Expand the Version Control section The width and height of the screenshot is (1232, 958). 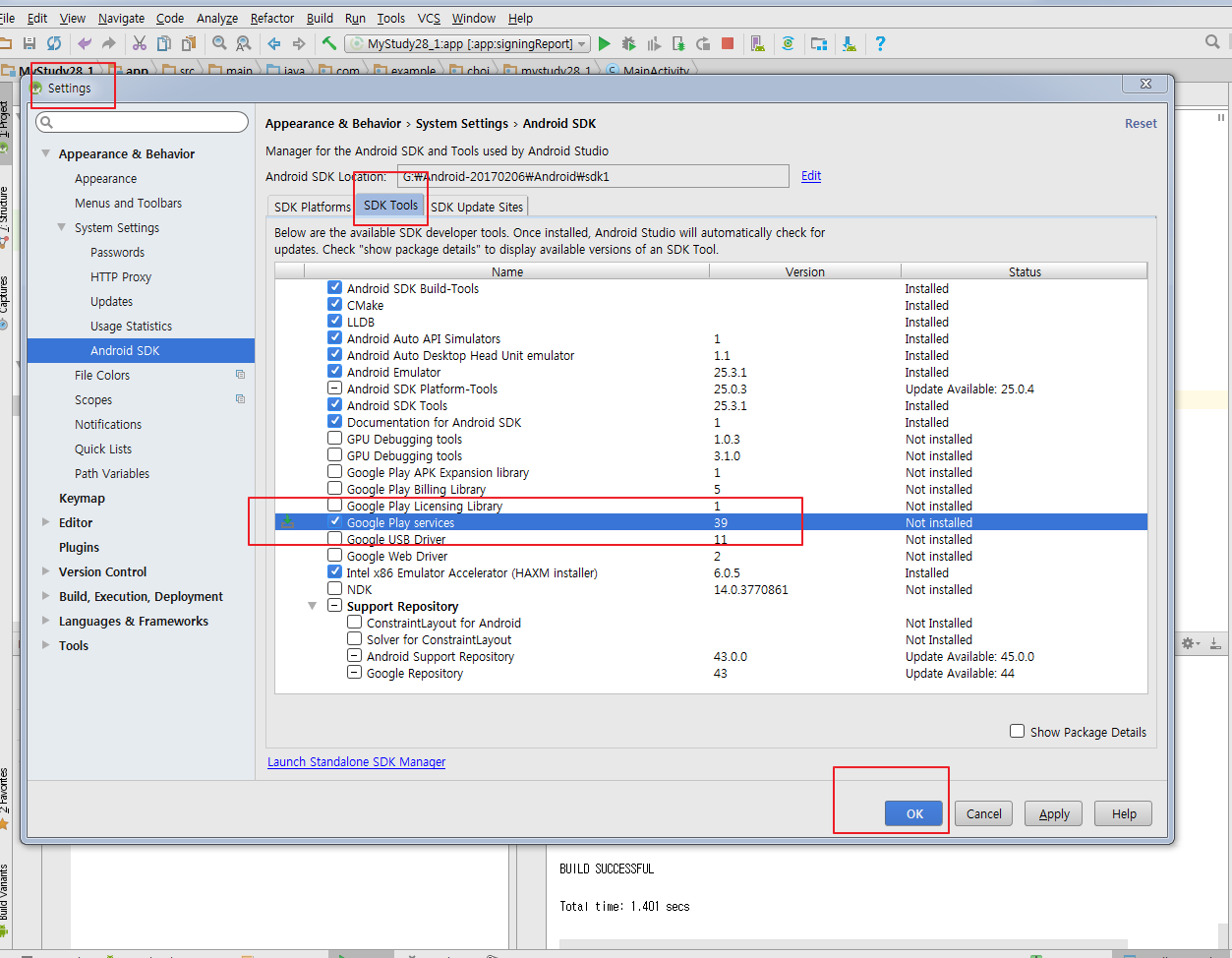coord(45,571)
